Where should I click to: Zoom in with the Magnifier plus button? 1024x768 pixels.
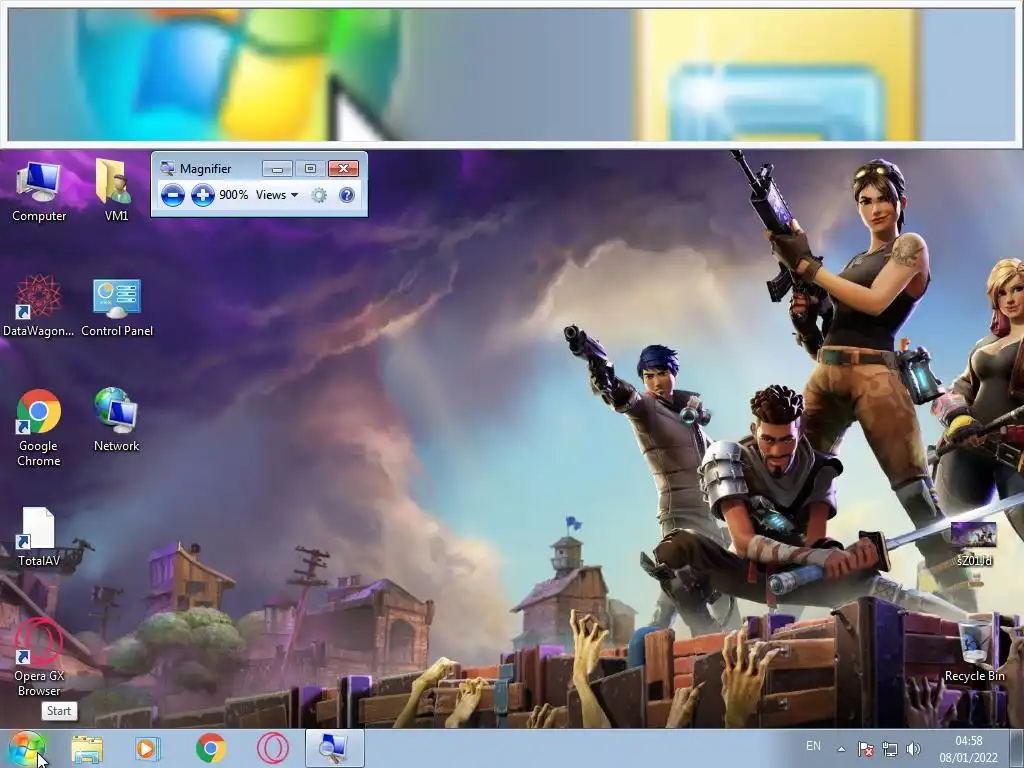pyautogui.click(x=203, y=195)
